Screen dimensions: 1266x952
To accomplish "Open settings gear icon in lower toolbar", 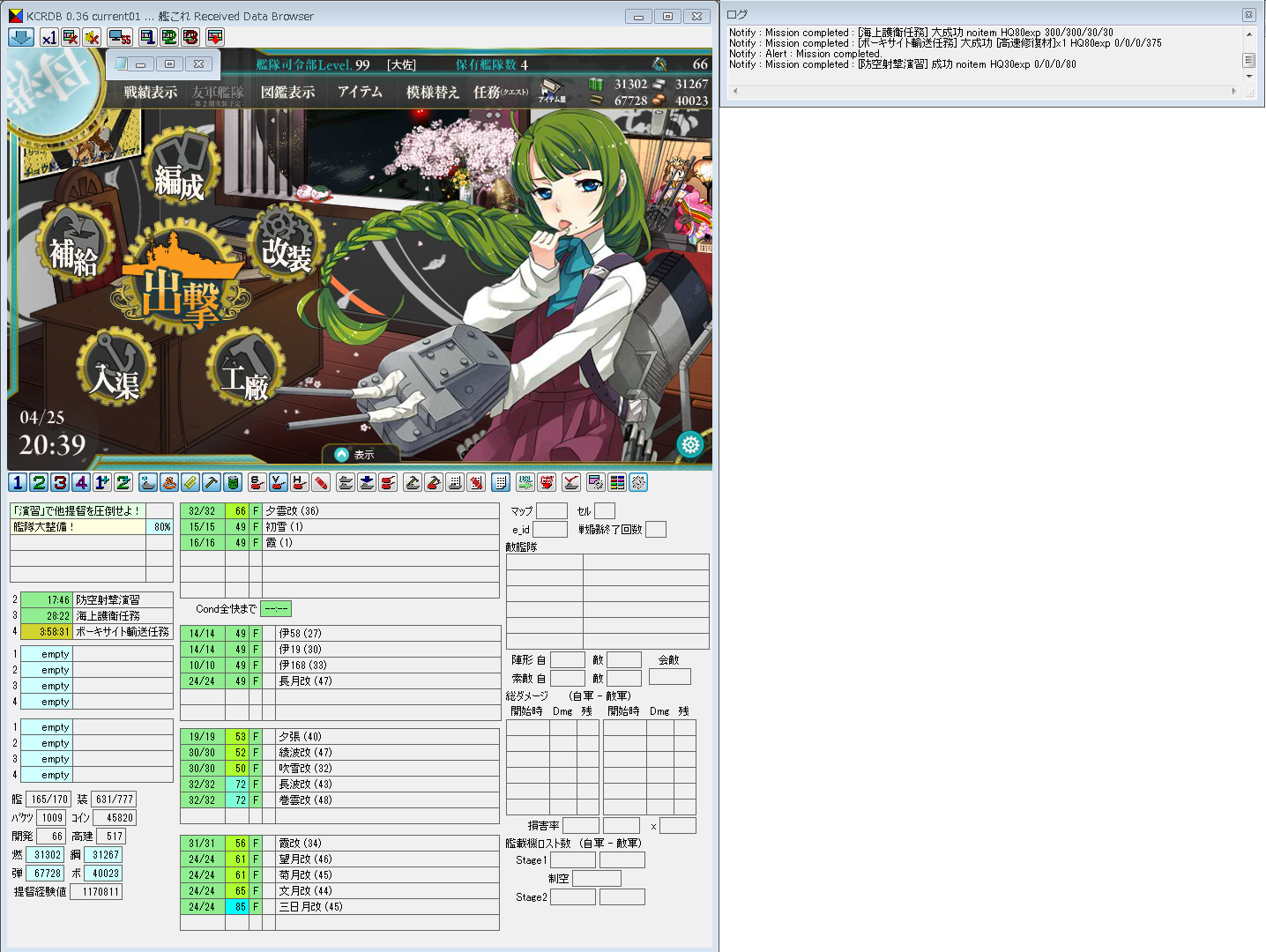I will tap(638, 482).
